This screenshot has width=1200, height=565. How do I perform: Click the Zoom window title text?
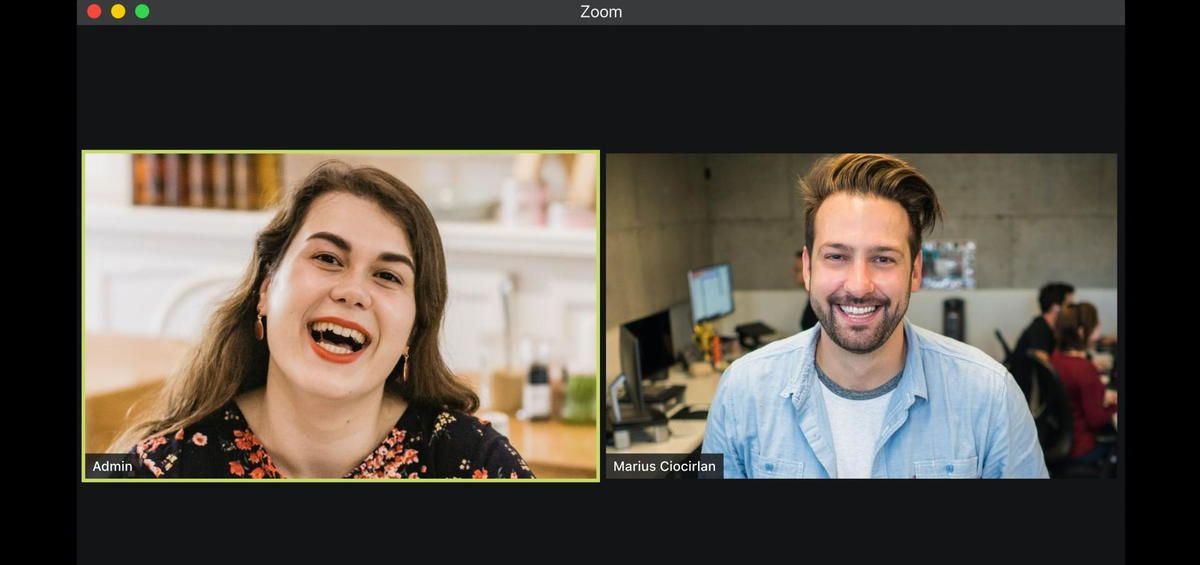coord(601,12)
